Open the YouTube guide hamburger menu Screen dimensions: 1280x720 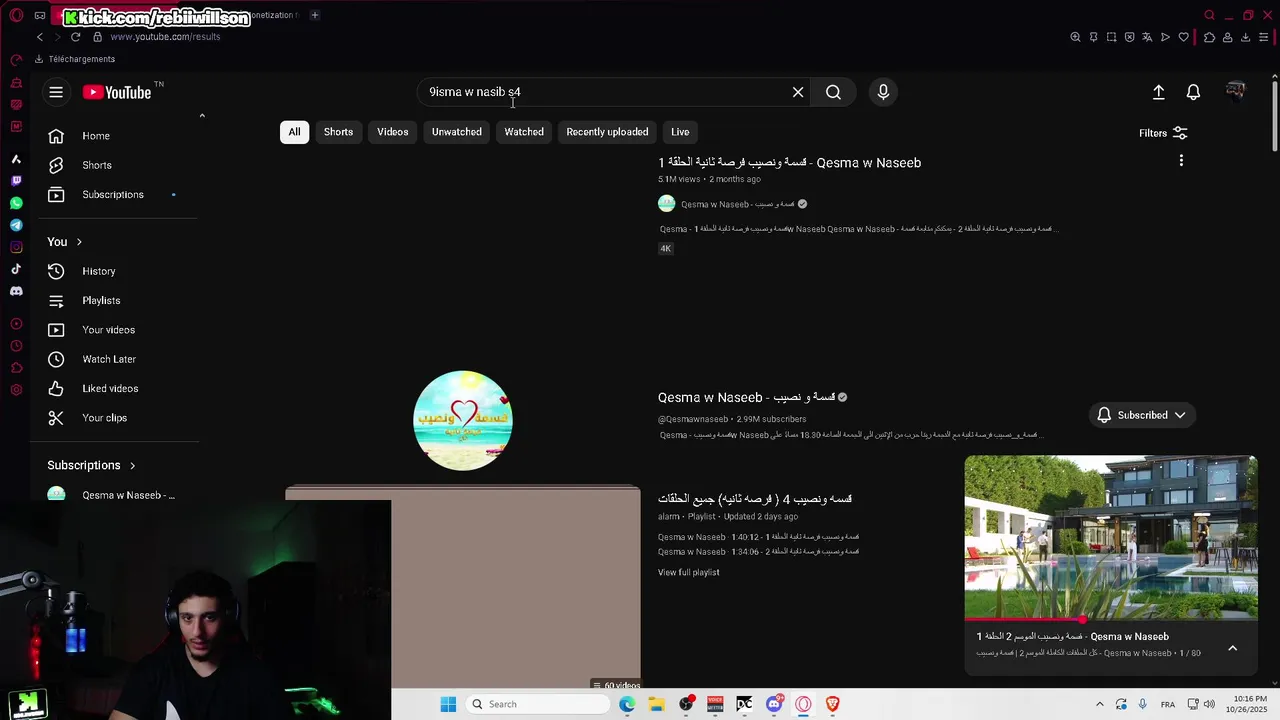click(56, 92)
